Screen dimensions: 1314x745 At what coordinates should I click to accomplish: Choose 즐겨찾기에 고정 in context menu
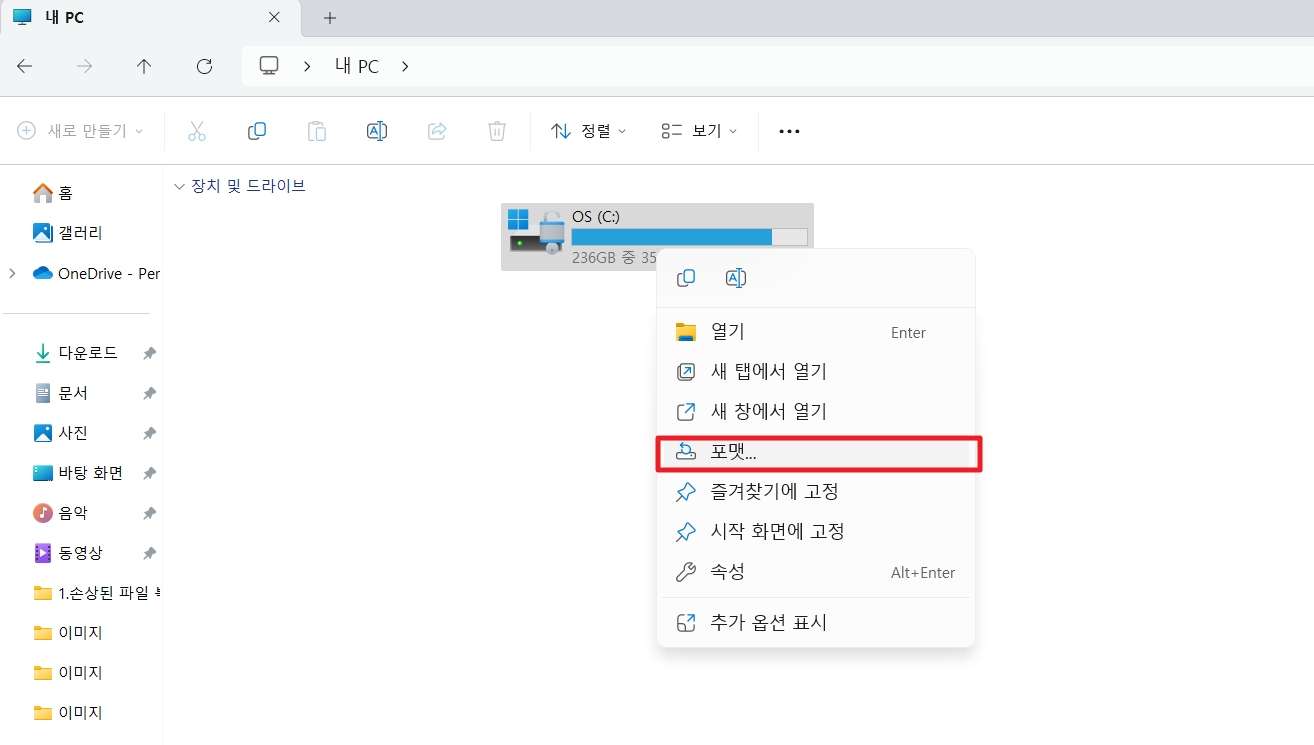pyautogui.click(x=816, y=492)
